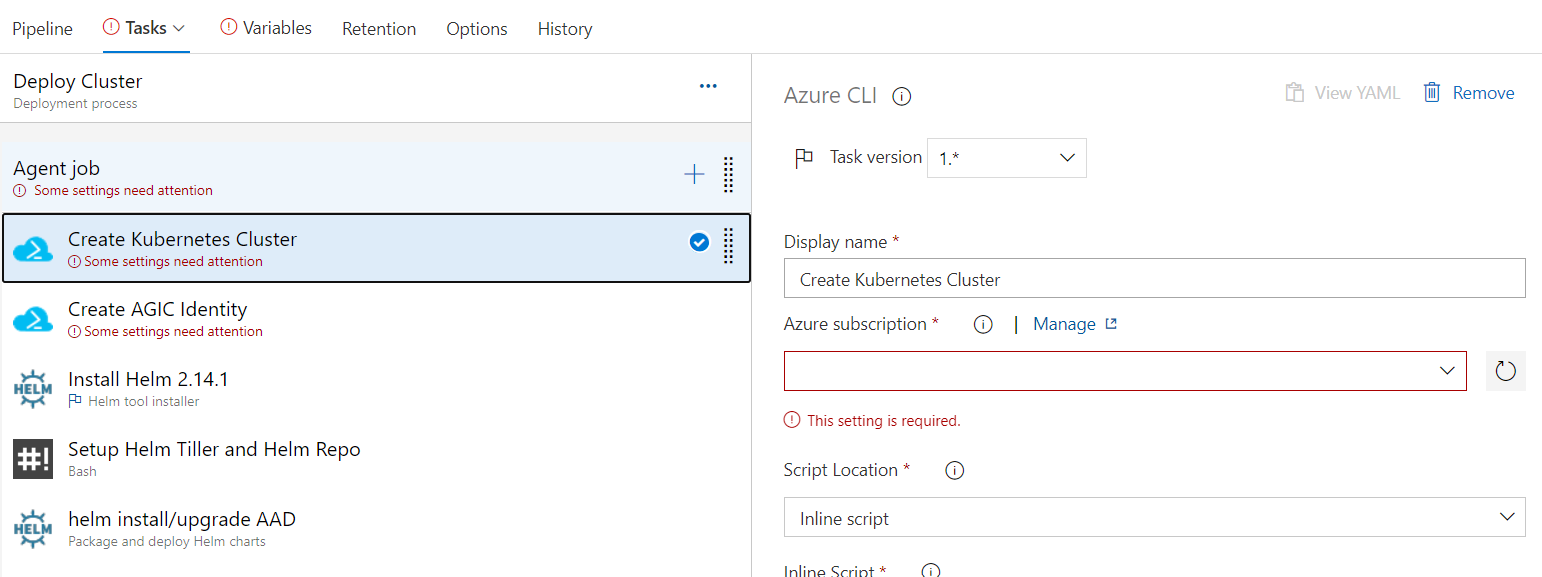Viewport: 1542px width, 577px height.
Task: Select Setup Helm Tiller and Helm Repo task
Action: pyautogui.click(x=375, y=458)
